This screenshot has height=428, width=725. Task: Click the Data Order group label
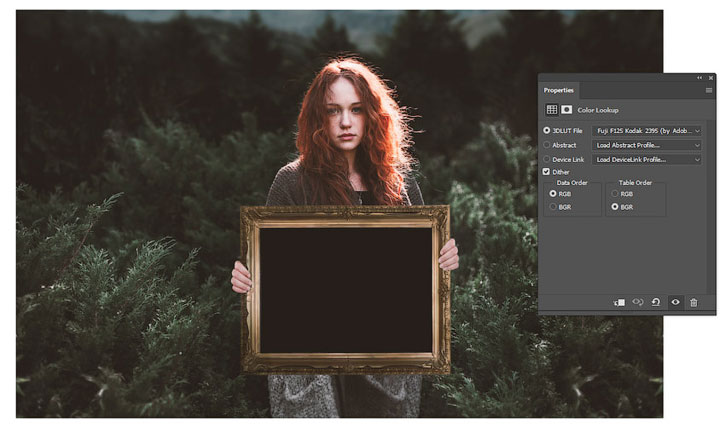tap(572, 183)
